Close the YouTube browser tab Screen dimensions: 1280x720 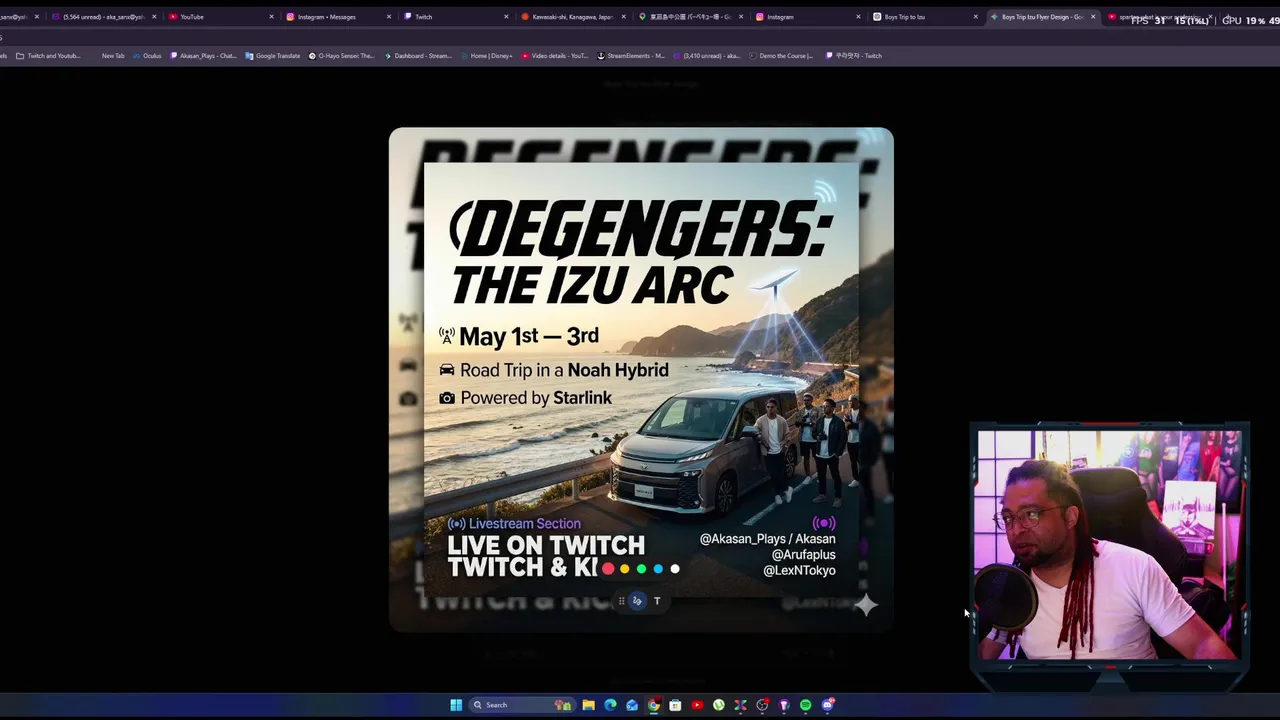[271, 17]
